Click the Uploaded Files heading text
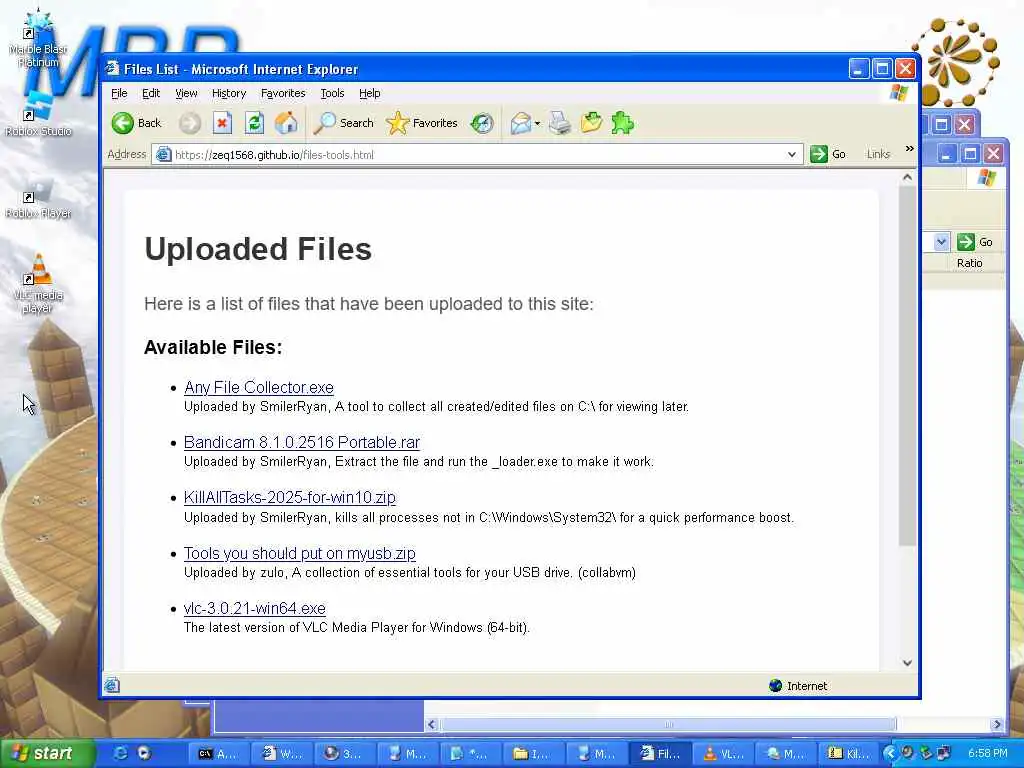The width and height of the screenshot is (1024, 768). (x=258, y=249)
